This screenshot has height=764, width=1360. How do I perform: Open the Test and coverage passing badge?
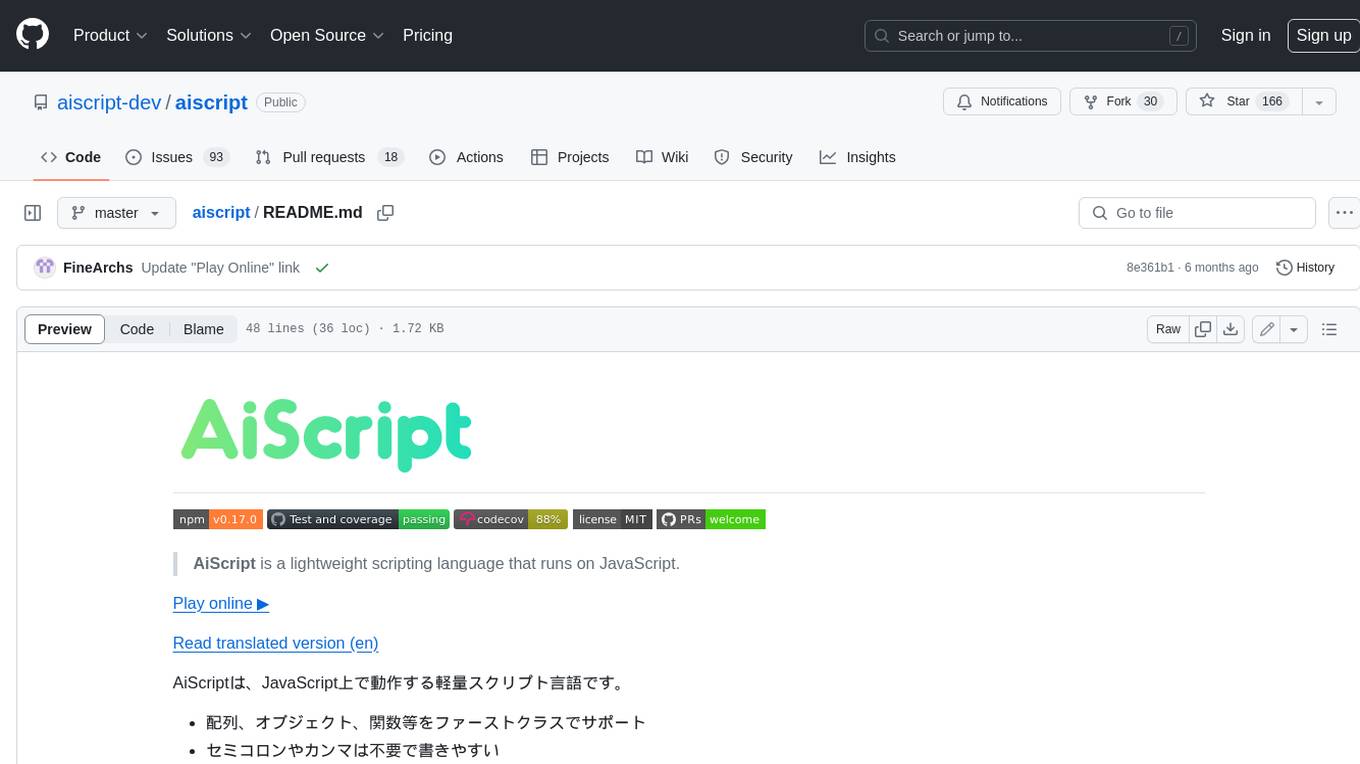(x=358, y=519)
